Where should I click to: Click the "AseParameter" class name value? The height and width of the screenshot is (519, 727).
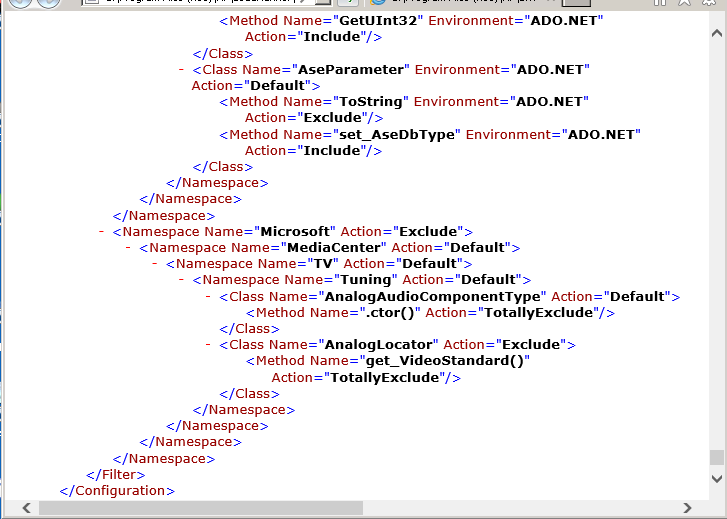coord(351,70)
